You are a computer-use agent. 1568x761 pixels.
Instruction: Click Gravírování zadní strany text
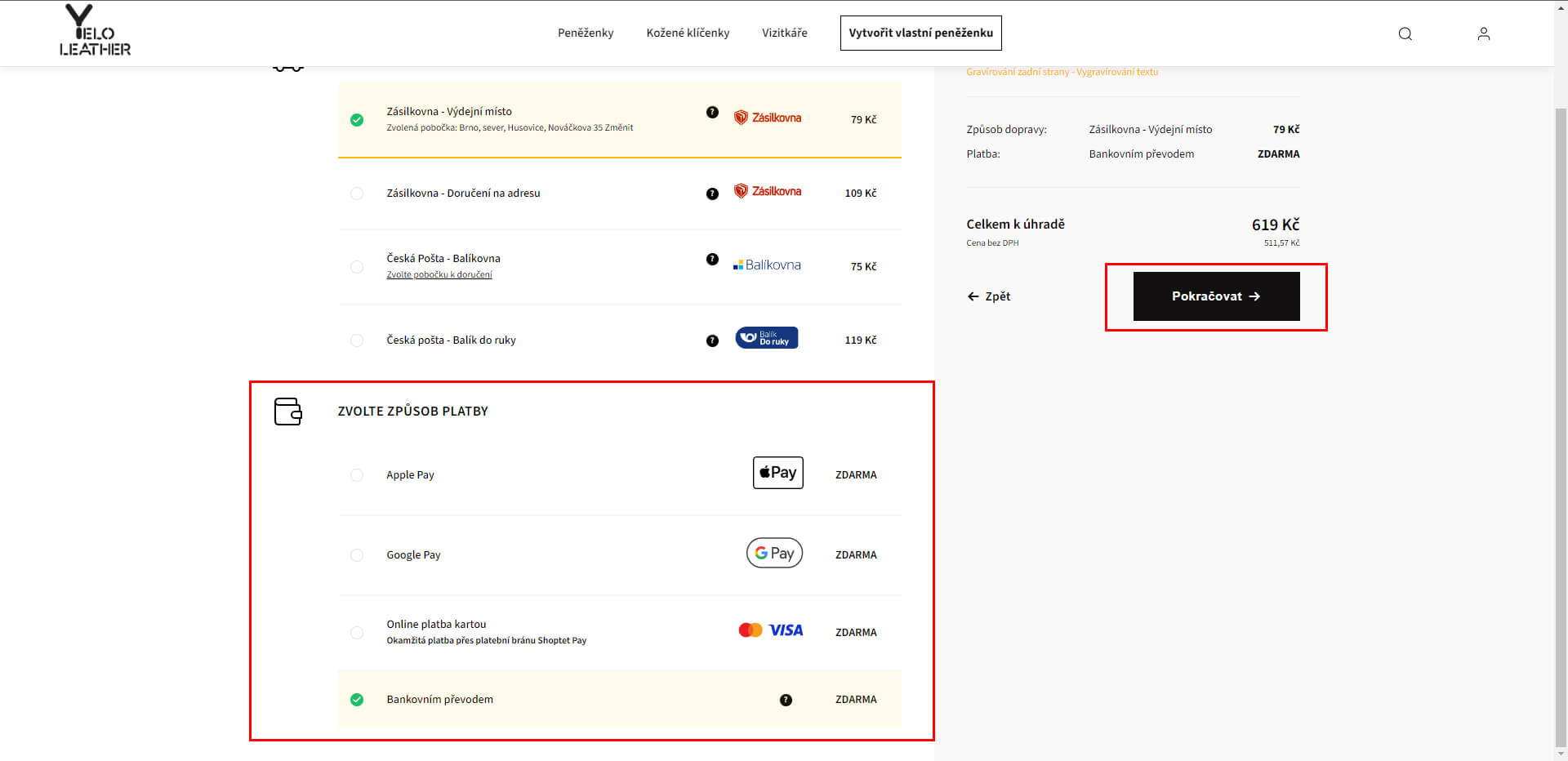(1062, 72)
